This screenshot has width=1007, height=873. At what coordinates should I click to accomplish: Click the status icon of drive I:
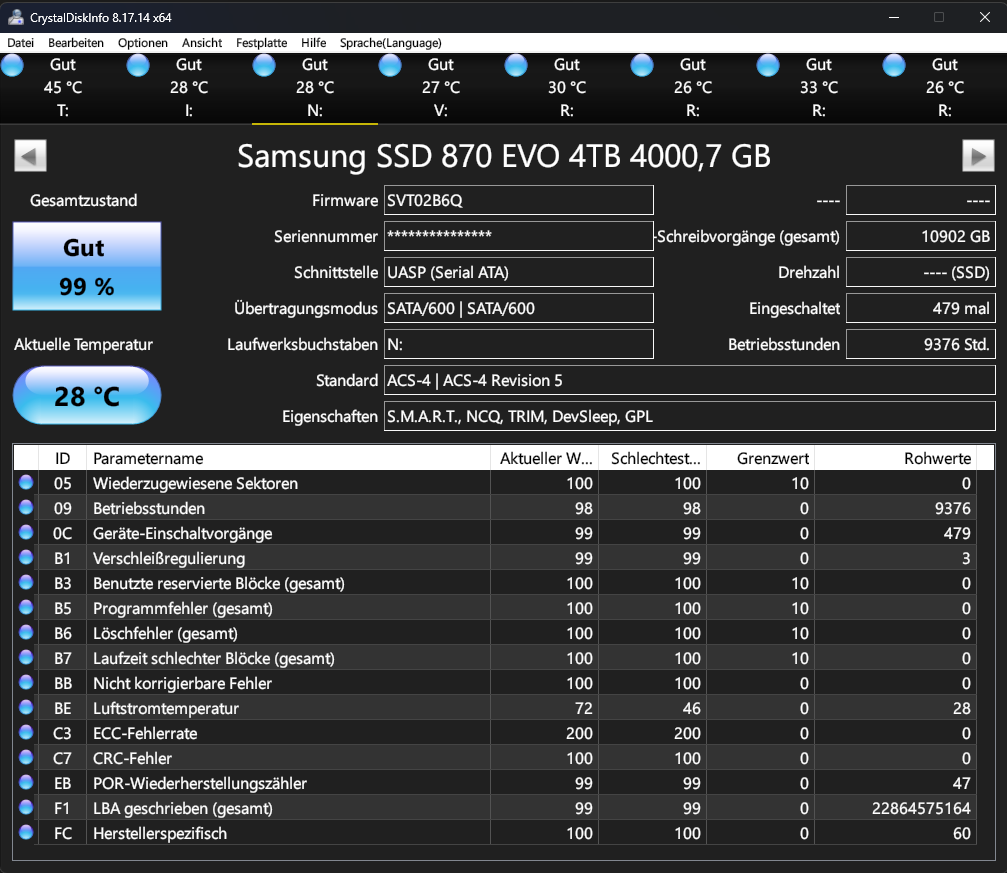(x=138, y=66)
